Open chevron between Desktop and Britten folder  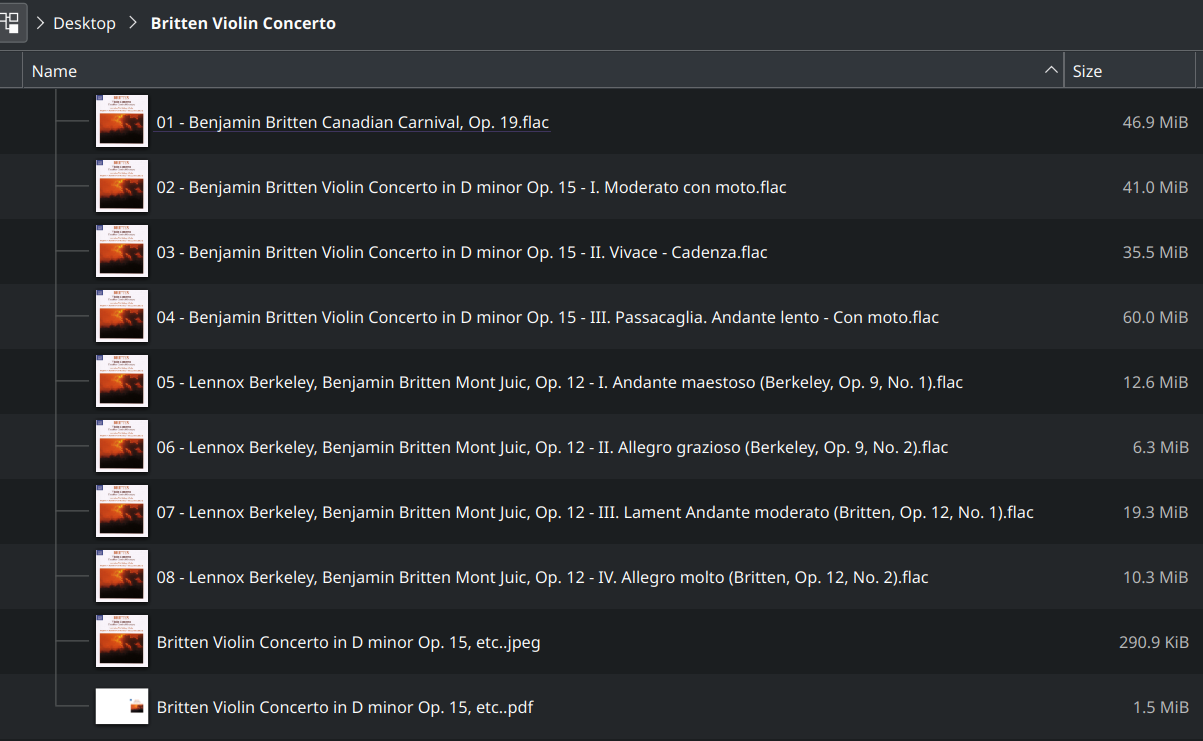coord(133,23)
